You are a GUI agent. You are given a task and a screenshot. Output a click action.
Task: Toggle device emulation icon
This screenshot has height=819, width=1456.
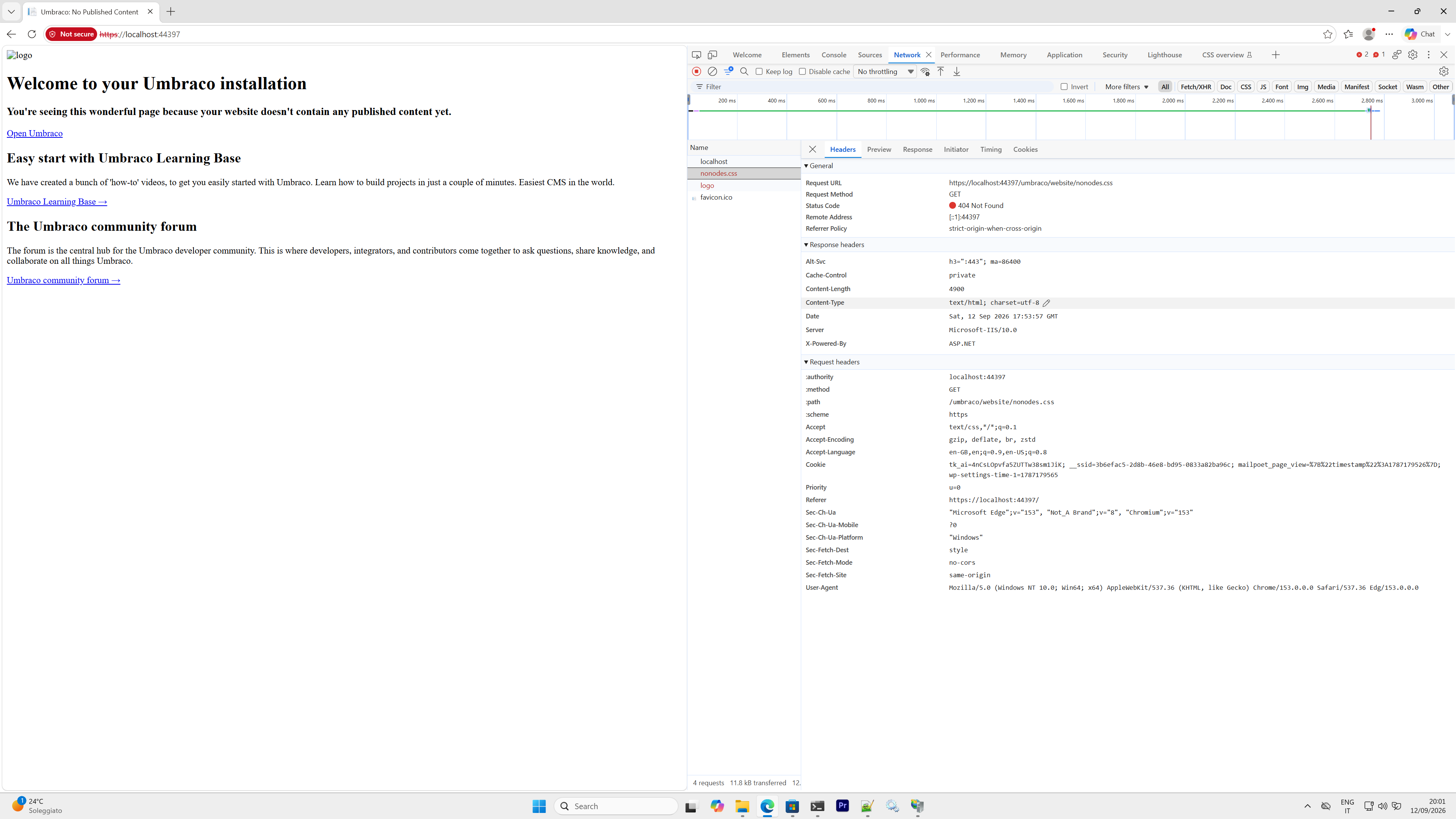(x=712, y=55)
